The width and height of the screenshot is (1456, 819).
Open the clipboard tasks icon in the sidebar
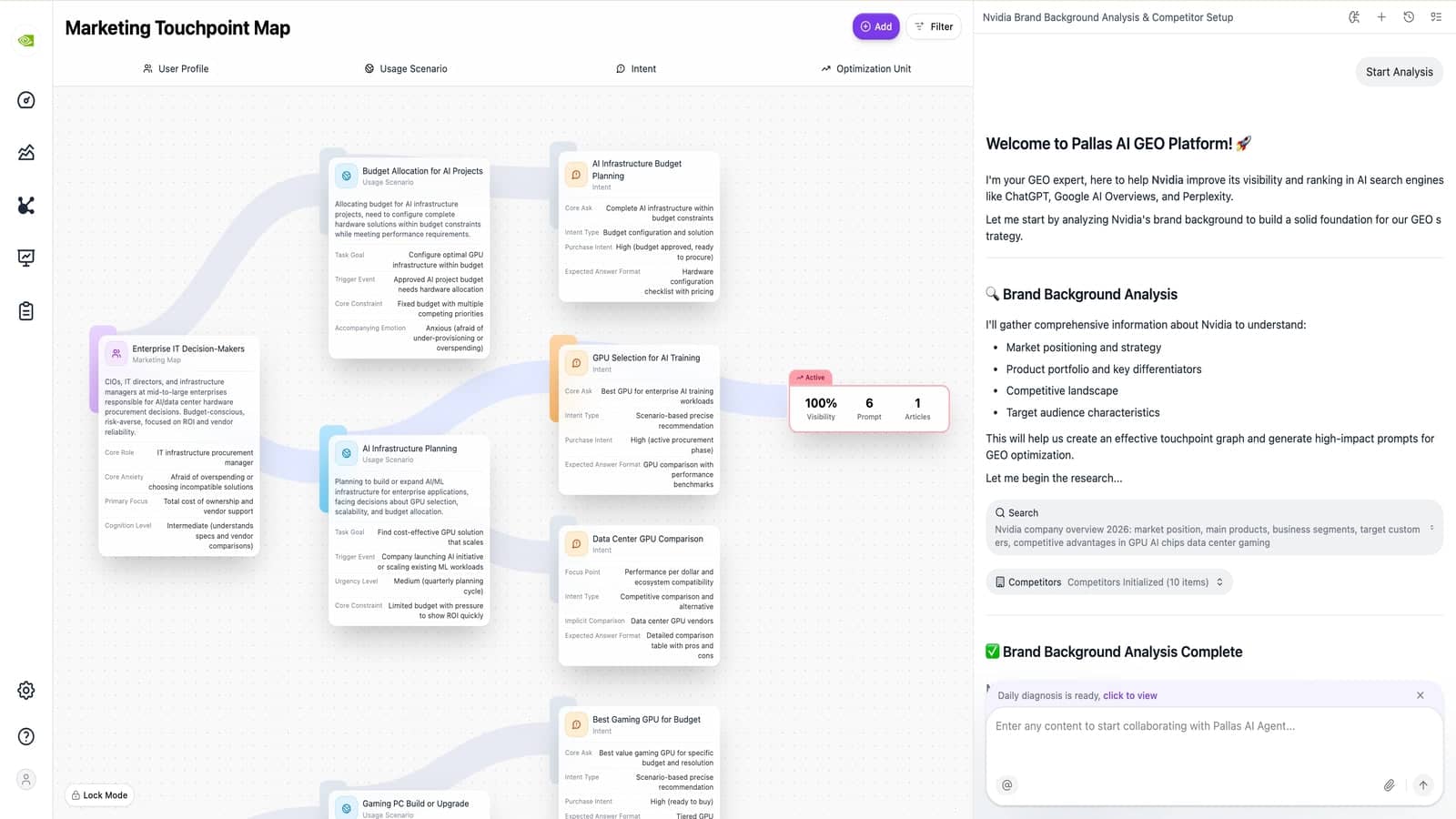click(25, 310)
